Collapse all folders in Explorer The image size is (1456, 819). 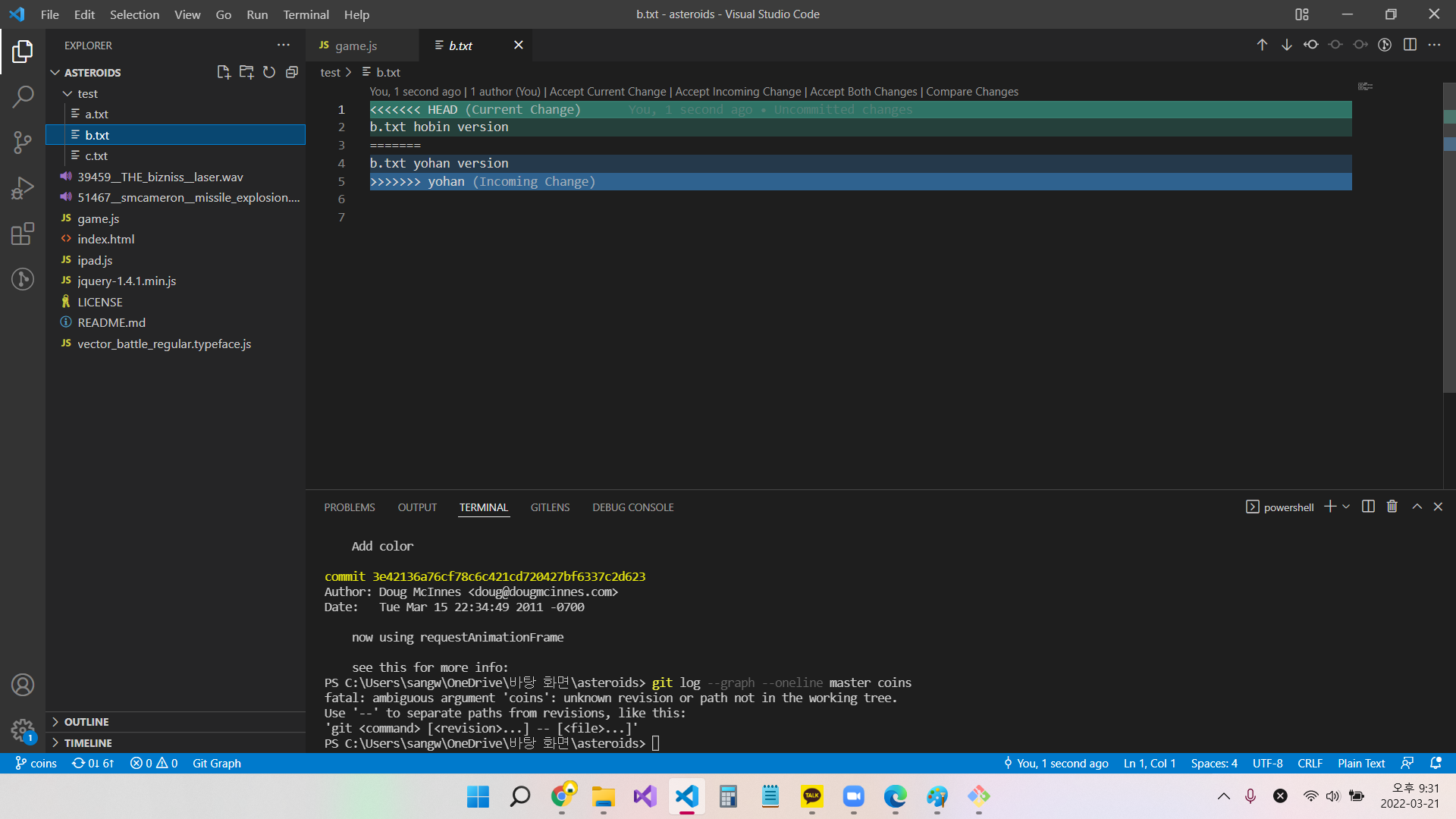point(292,72)
